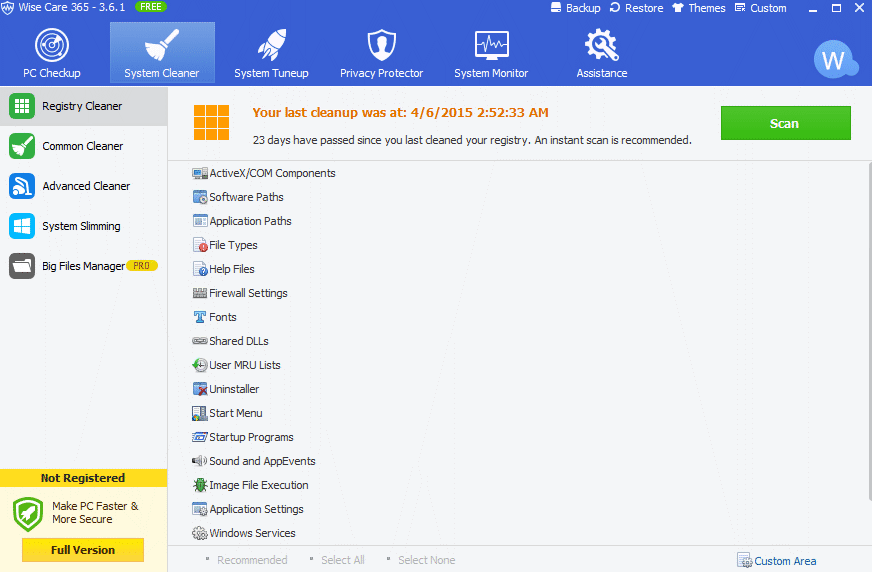This screenshot has height=572, width=872.
Task: Click the Windows Services gear icon
Action: point(200,533)
